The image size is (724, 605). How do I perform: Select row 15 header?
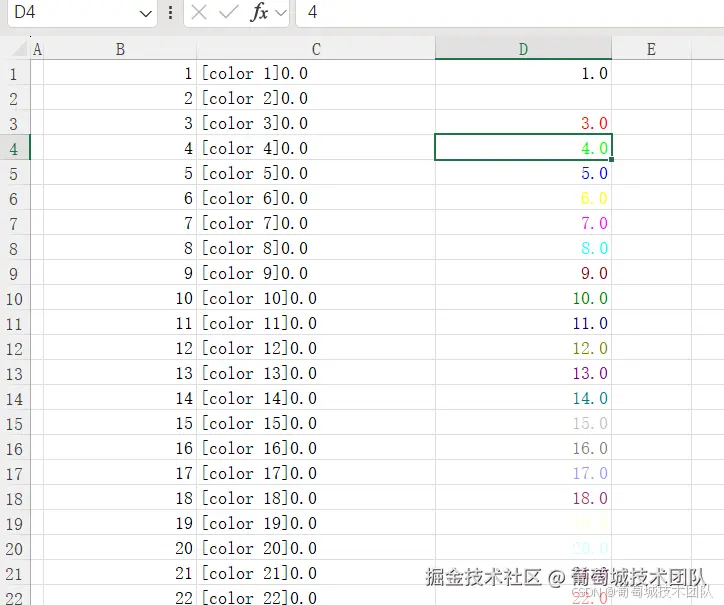pos(15,423)
